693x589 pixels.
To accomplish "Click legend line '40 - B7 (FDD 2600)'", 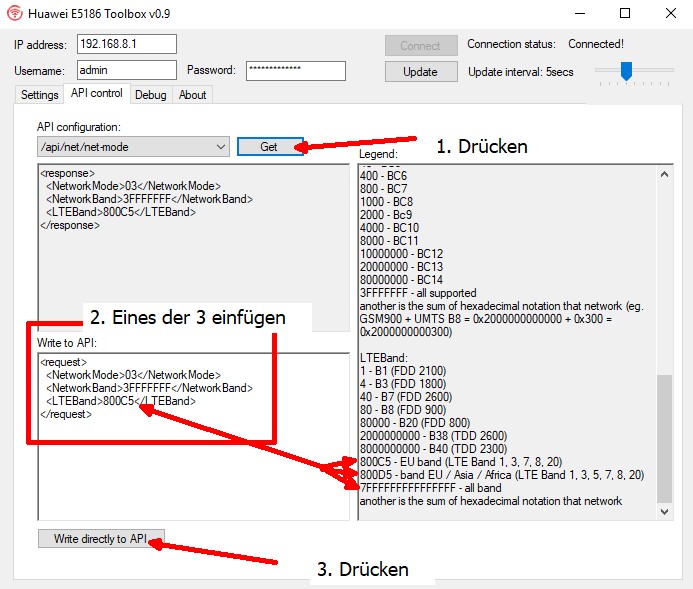I will [x=406, y=397].
